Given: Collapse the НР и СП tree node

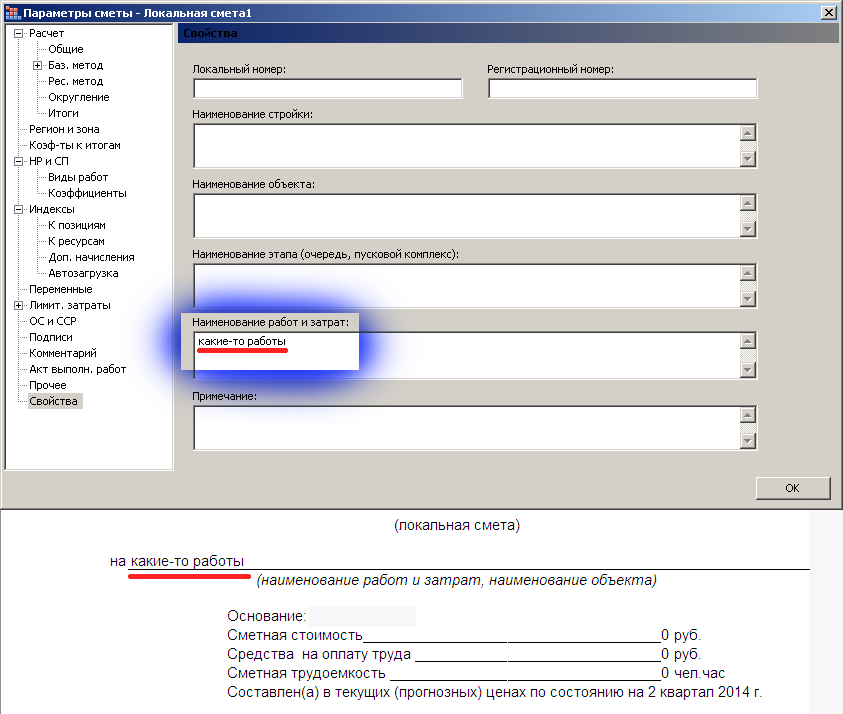Looking at the screenshot, I should pyautogui.click(x=18, y=161).
